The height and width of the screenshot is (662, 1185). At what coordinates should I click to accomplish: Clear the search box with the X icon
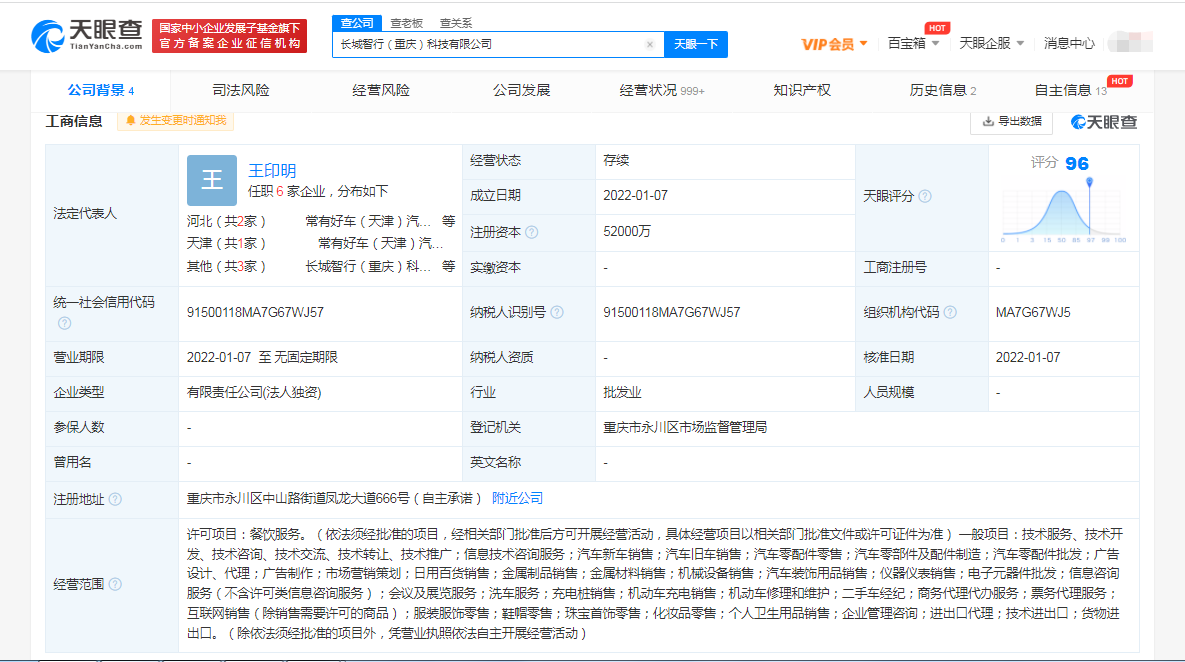pyautogui.click(x=649, y=45)
